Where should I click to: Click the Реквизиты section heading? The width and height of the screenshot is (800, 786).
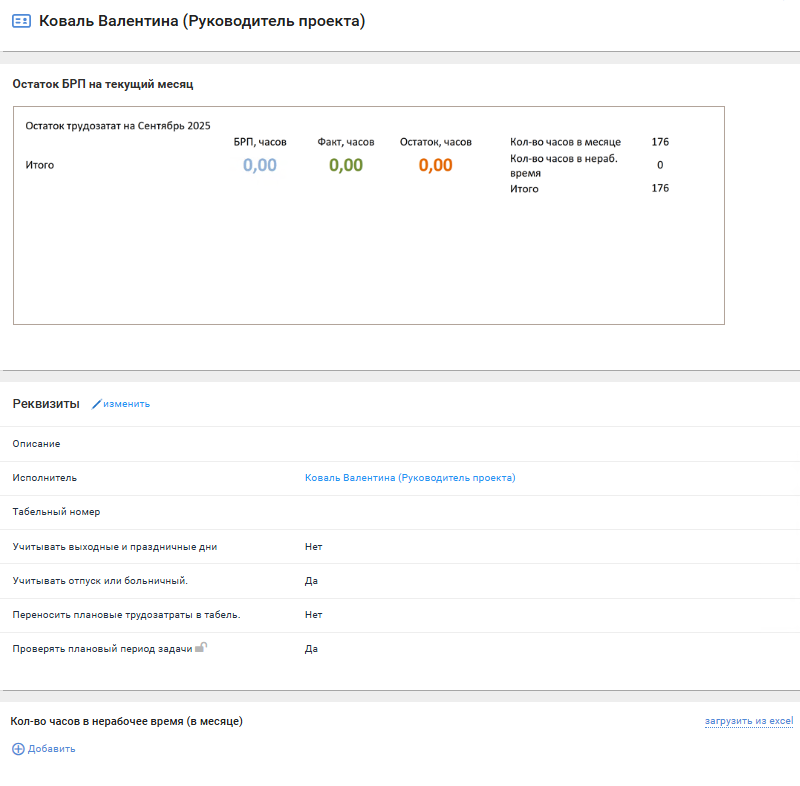pos(46,404)
